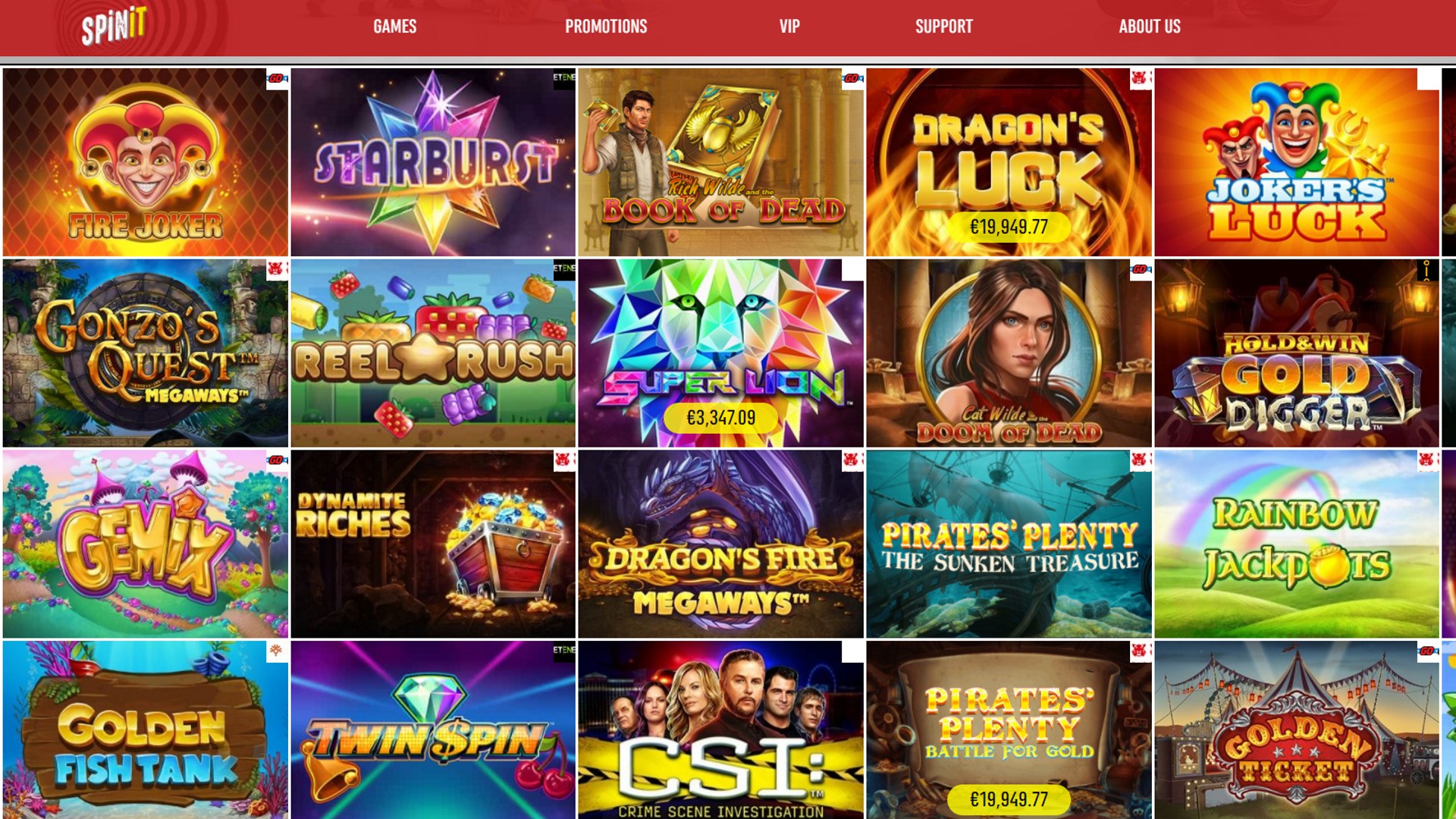Click Super Lion jackpot amount €3,347.09
1456x819 pixels.
click(x=720, y=418)
